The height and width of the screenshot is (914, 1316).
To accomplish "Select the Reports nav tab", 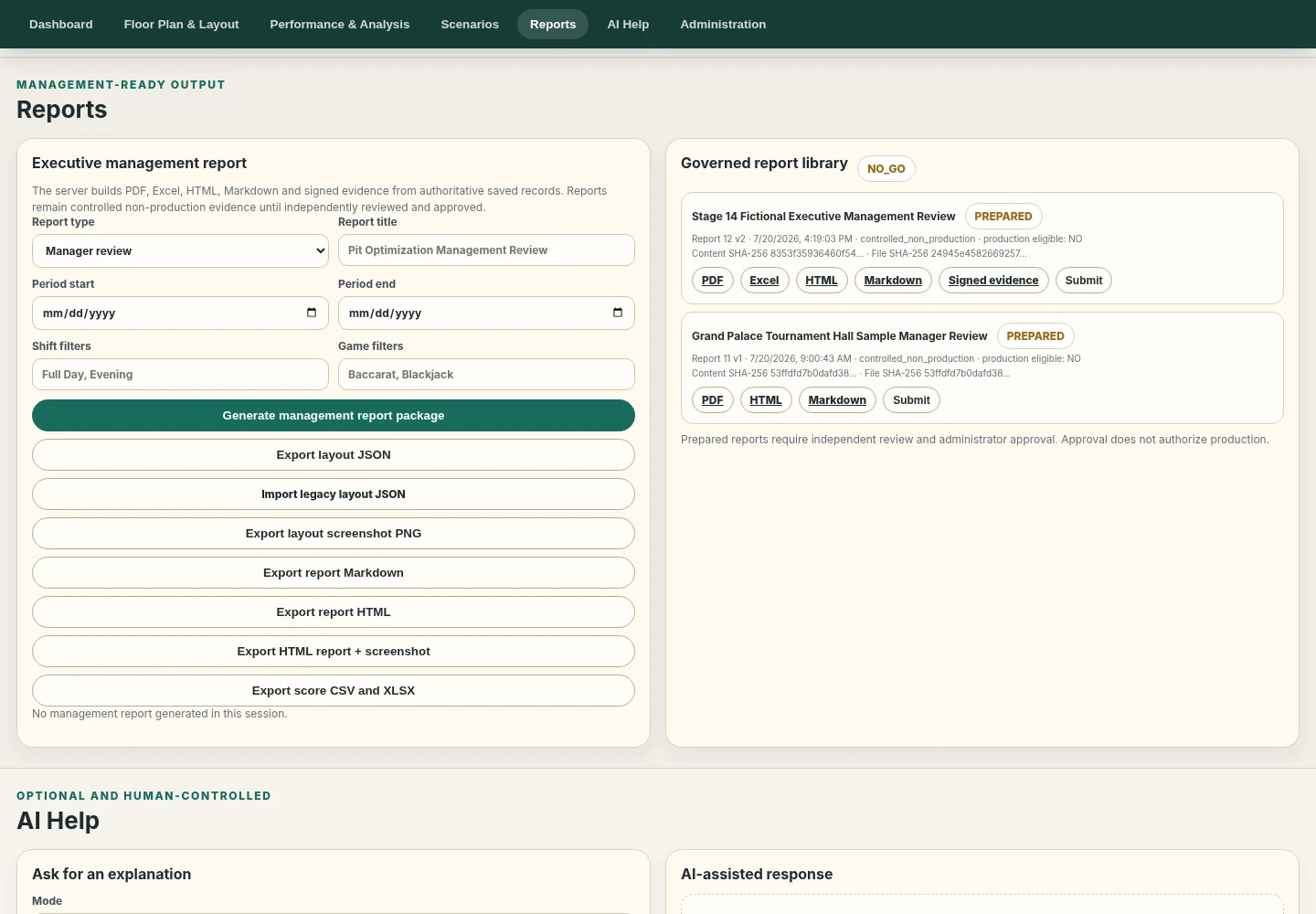I will [x=553, y=25].
